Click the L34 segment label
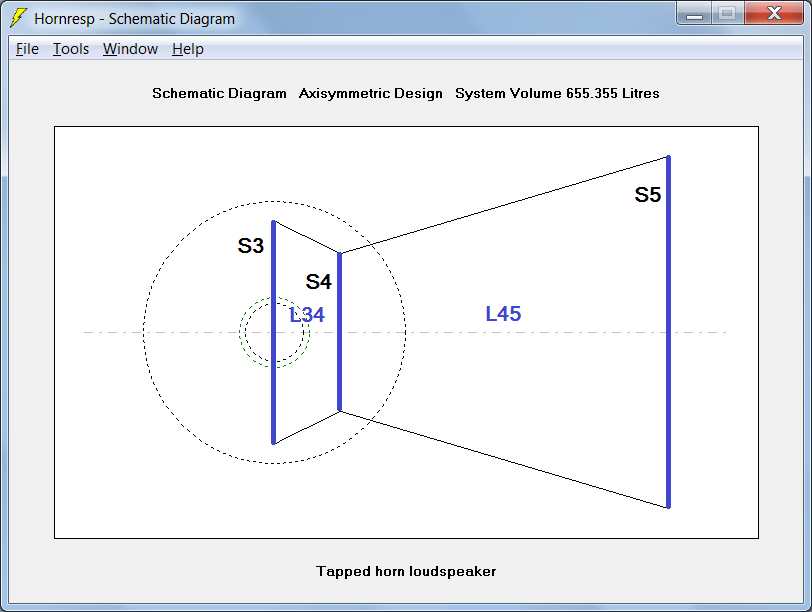 [x=307, y=315]
